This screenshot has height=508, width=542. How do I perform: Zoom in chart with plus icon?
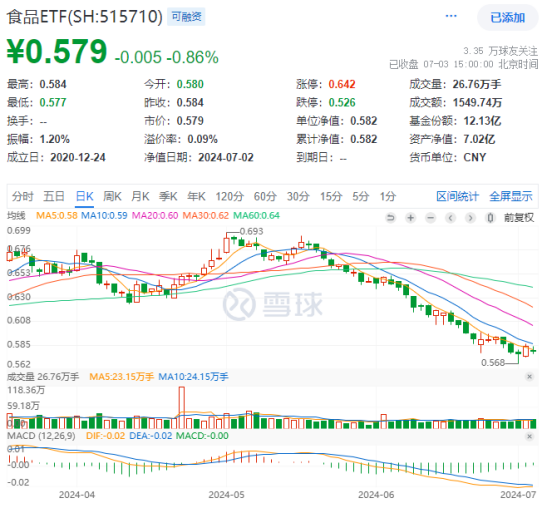click(x=410, y=218)
